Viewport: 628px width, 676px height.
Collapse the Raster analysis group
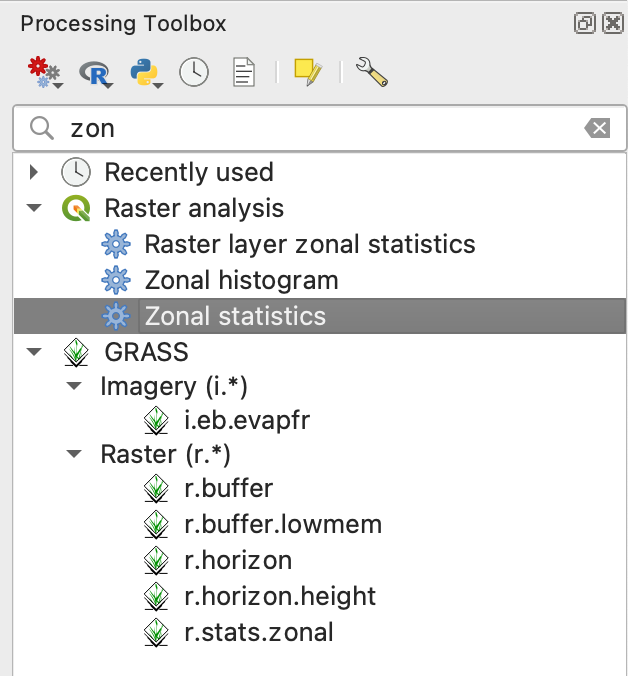(x=35, y=208)
